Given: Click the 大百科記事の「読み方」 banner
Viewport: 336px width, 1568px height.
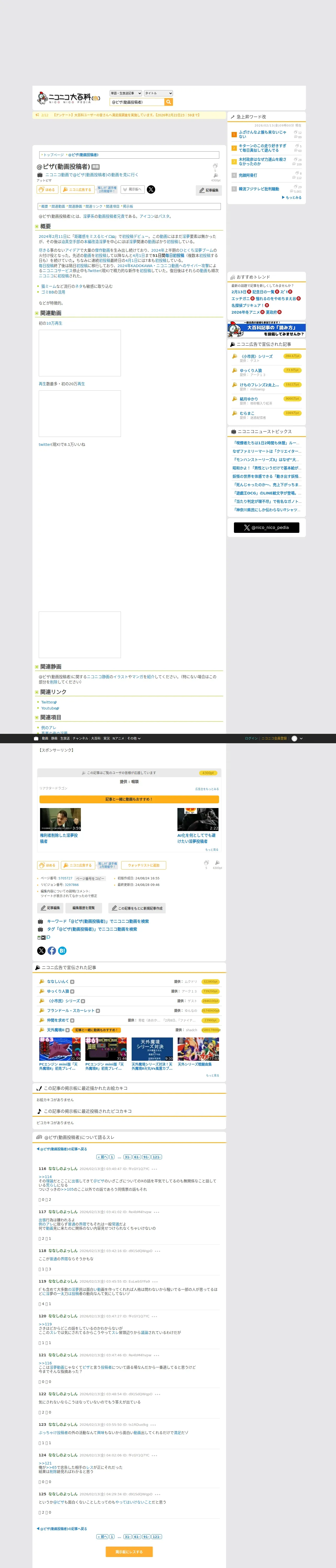Looking at the screenshot, I should (x=266, y=329).
